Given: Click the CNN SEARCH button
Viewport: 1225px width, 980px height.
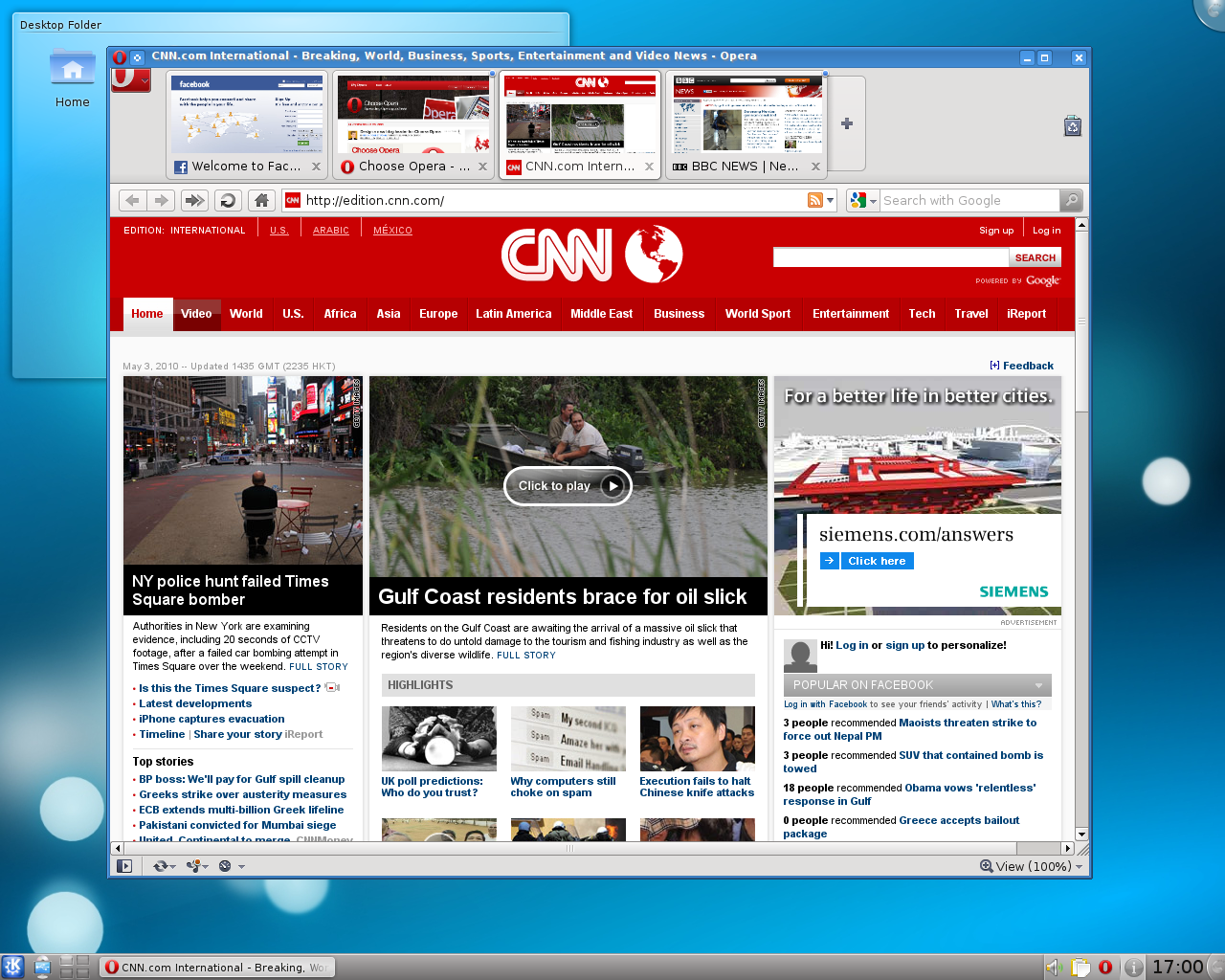Looking at the screenshot, I should click(x=1036, y=258).
